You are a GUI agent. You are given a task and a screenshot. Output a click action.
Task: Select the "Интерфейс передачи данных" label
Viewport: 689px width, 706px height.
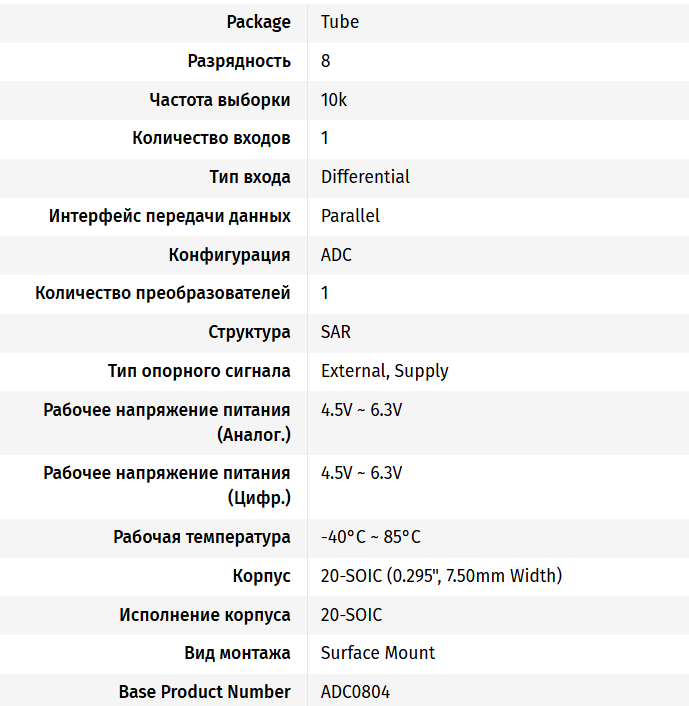click(x=170, y=216)
